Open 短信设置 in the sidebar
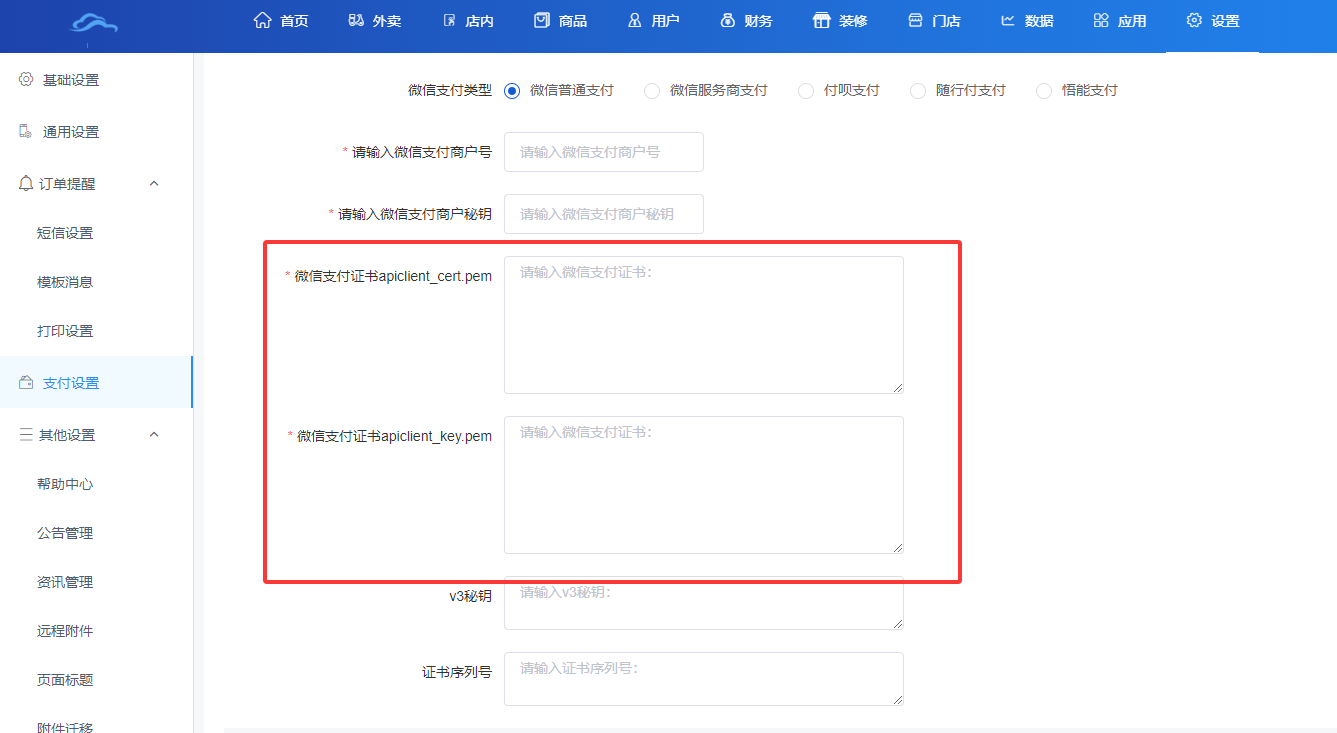1337x733 pixels. [x=65, y=233]
